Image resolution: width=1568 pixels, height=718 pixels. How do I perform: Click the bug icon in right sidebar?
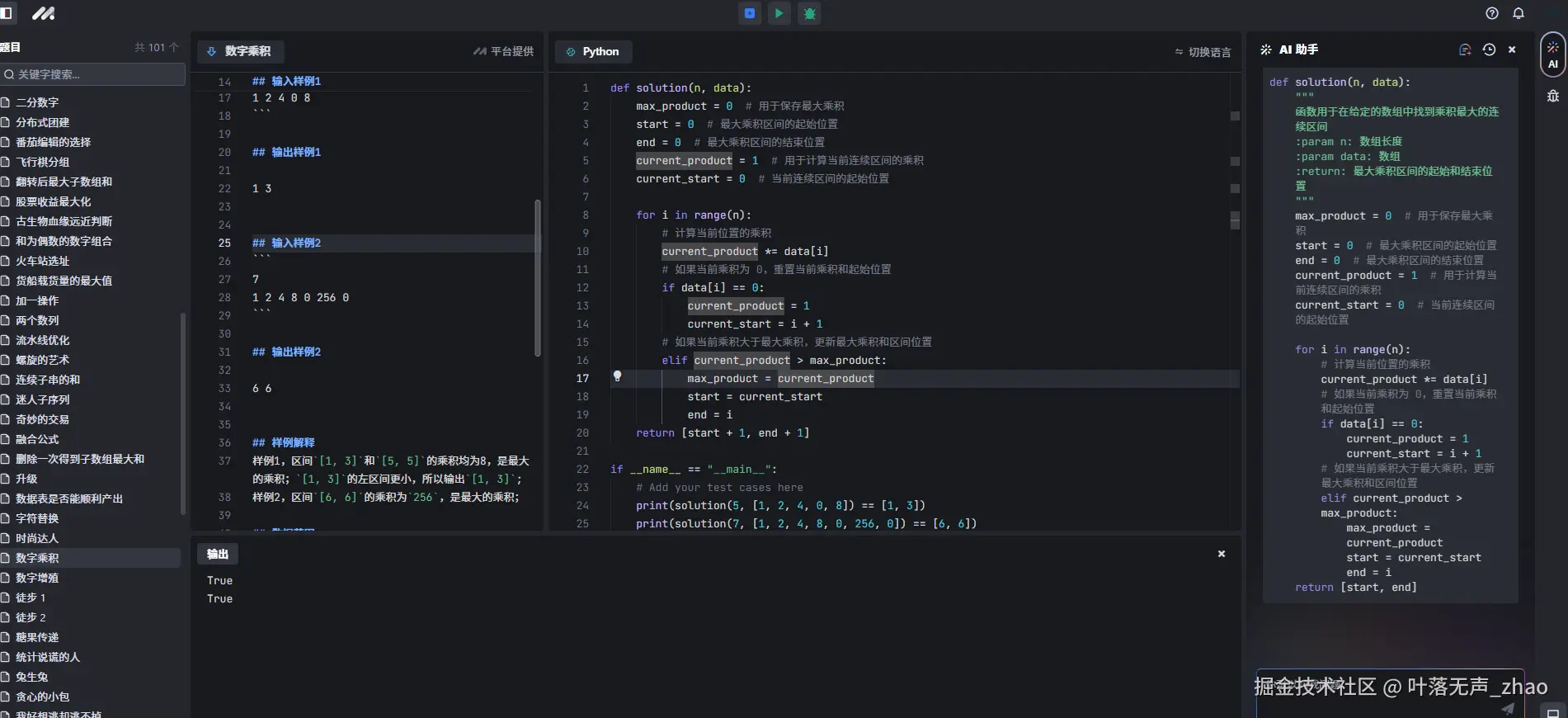(1552, 96)
